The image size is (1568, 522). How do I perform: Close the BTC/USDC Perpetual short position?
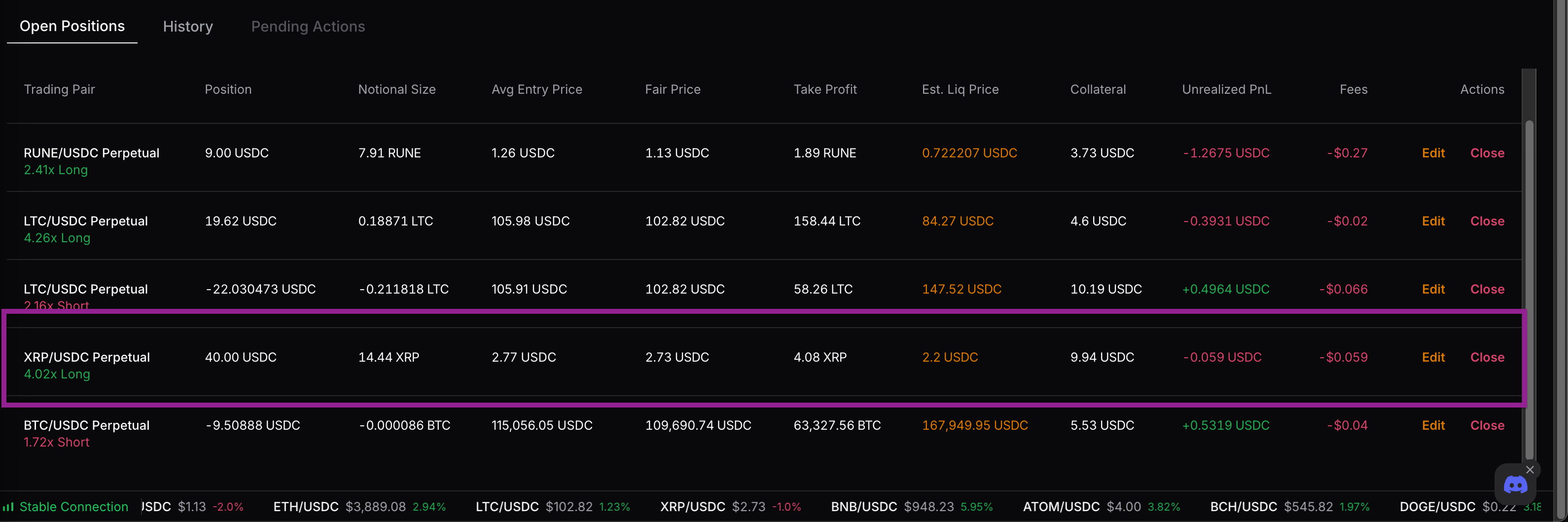click(x=1487, y=426)
